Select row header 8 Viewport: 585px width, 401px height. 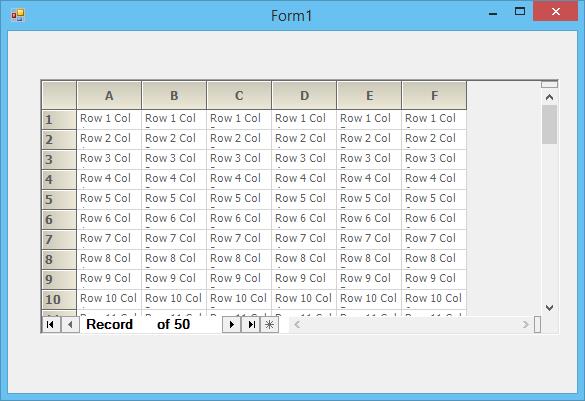point(59,260)
